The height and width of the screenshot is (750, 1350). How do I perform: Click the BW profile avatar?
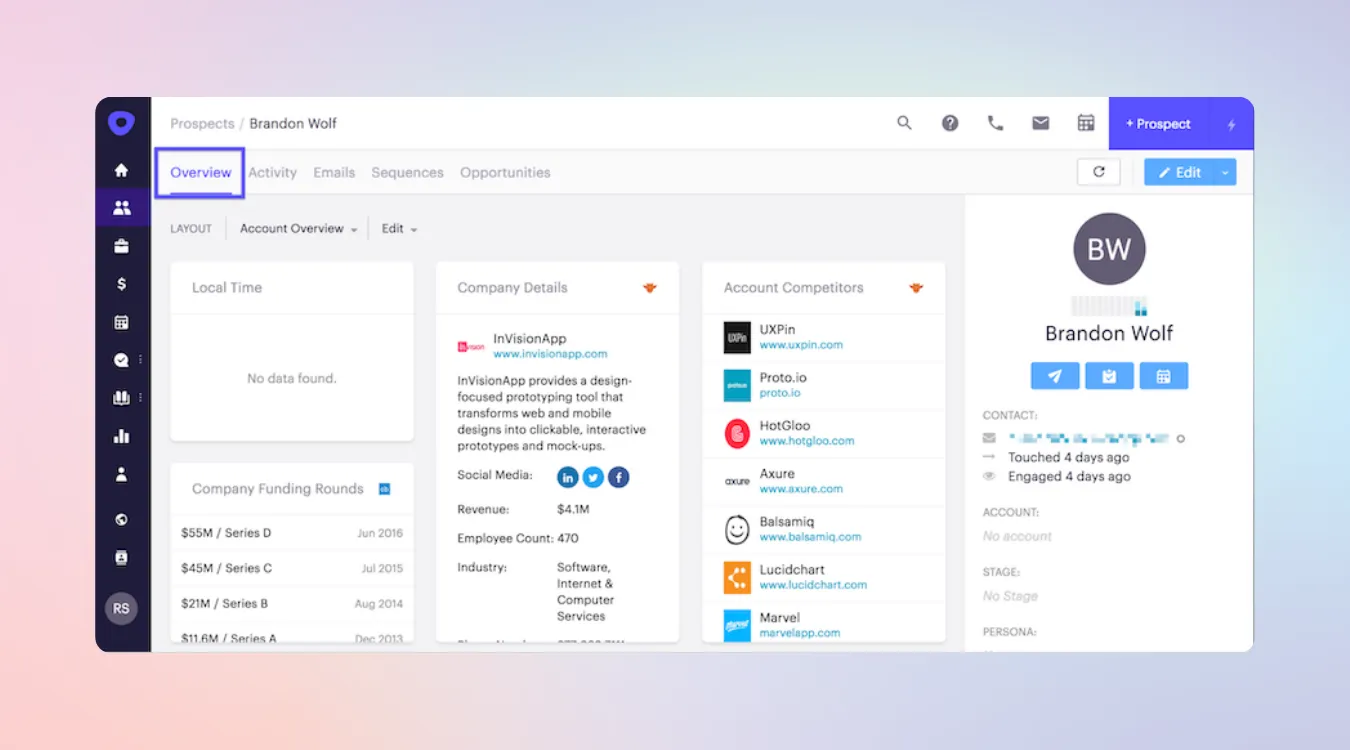click(1109, 249)
